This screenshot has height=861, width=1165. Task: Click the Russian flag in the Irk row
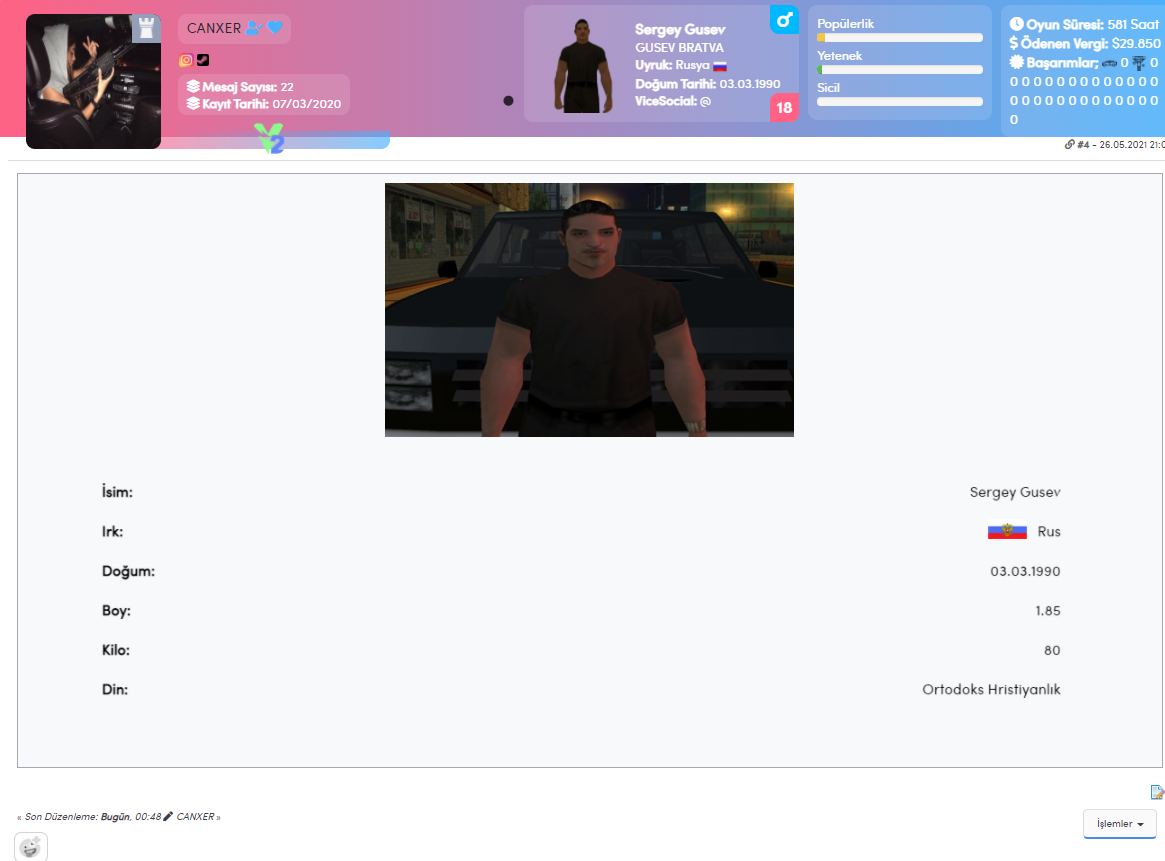pyautogui.click(x=1007, y=531)
